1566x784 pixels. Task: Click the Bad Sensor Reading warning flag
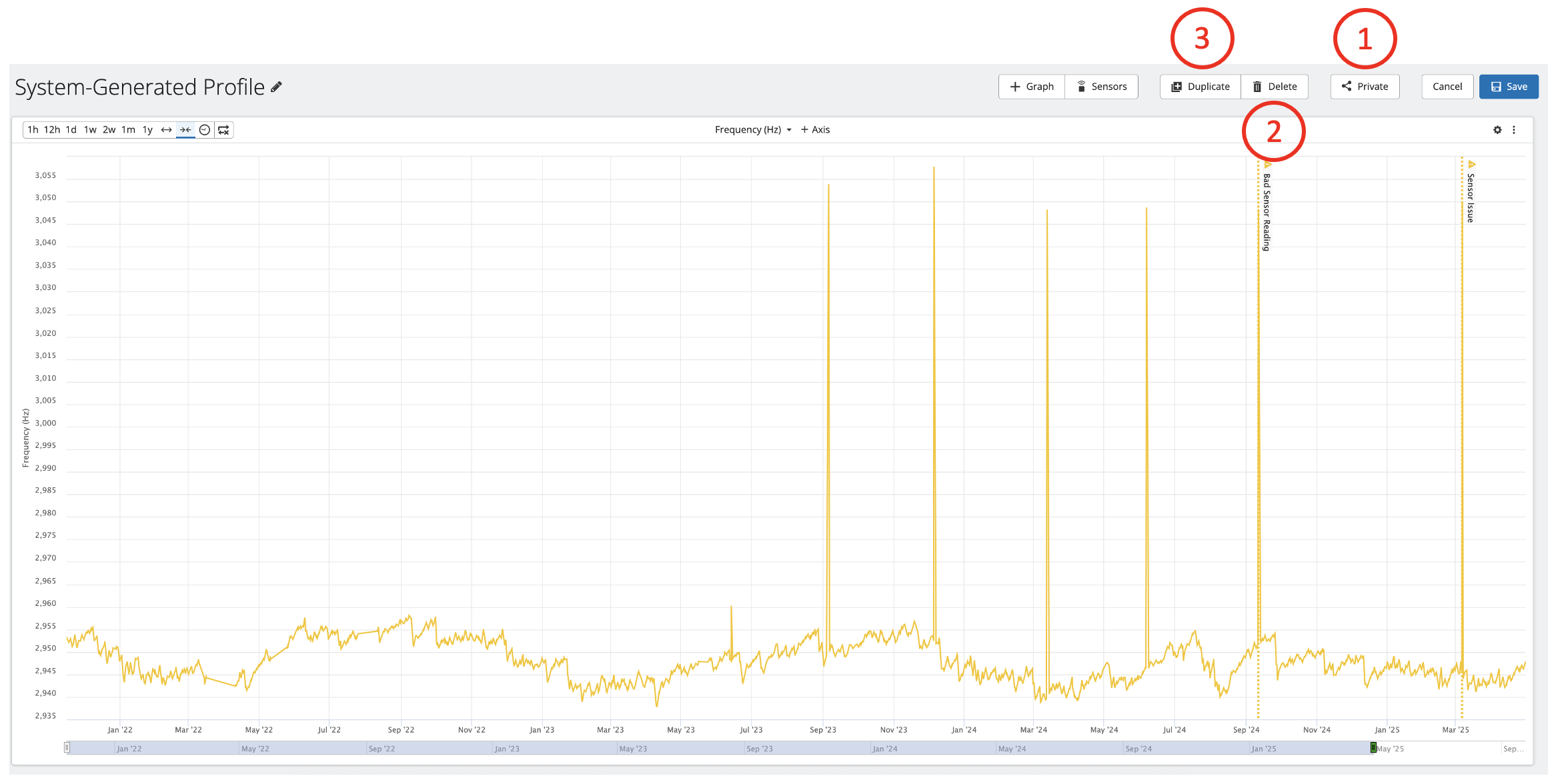1268,165
